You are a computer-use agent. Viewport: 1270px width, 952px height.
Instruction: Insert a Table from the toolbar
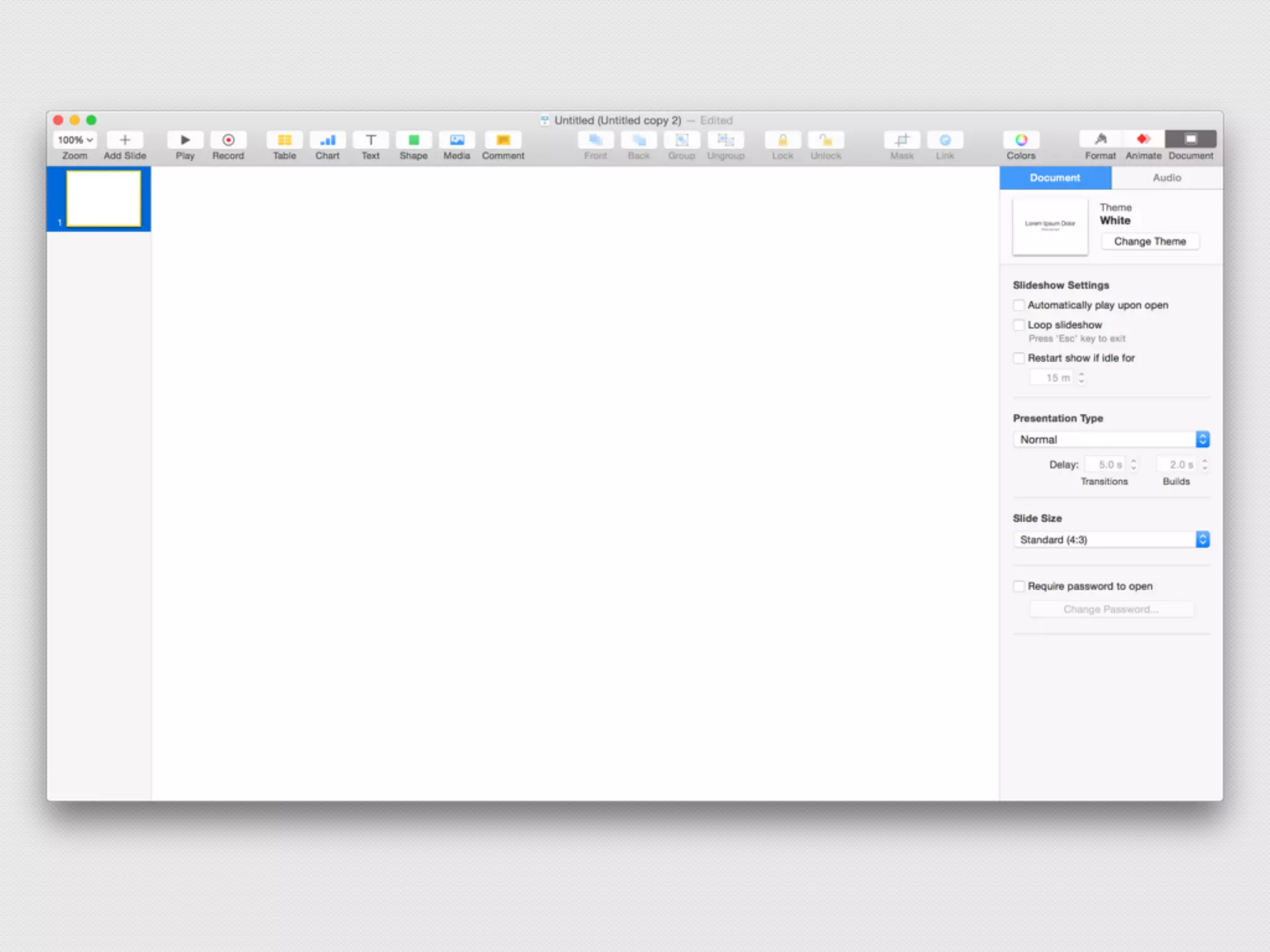(284, 139)
